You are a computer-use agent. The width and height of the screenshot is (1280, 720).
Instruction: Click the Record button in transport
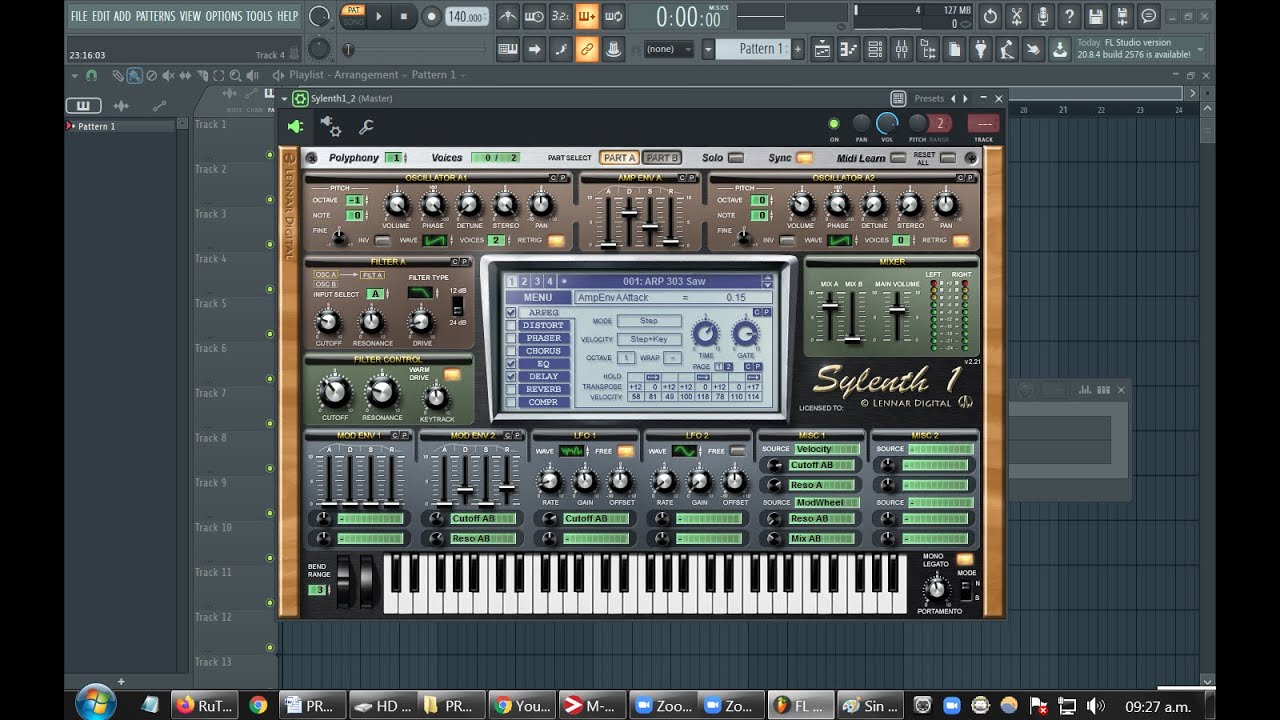[431, 16]
